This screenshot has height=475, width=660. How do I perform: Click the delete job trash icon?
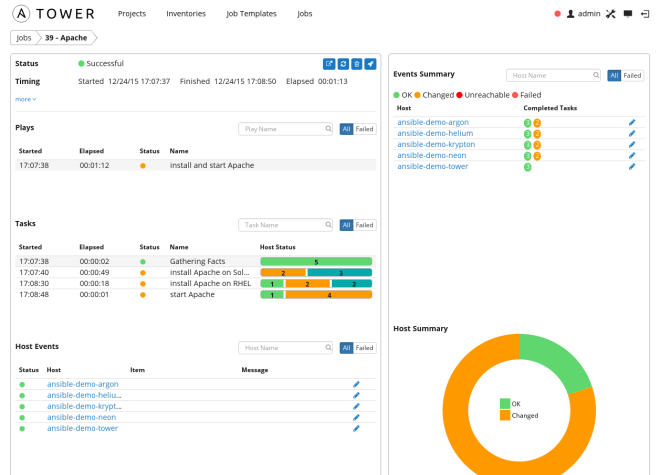tap(357, 64)
